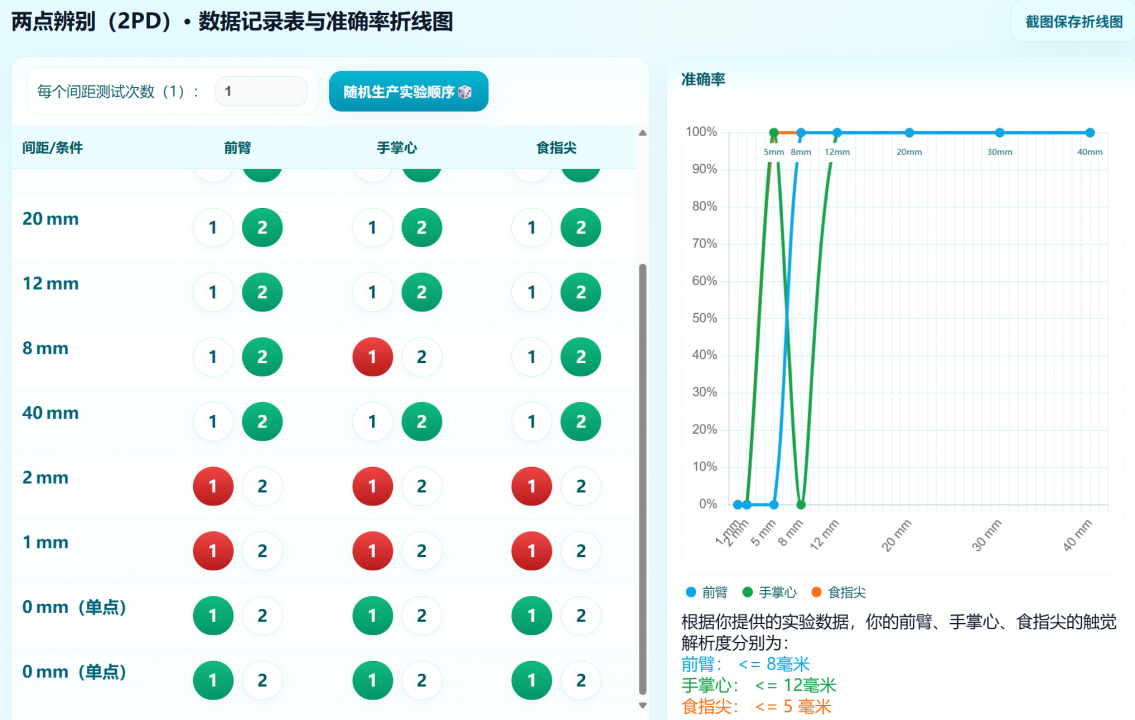
Task: Click the 30mm data point on the chart
Action: pyautogui.click(x=1000, y=133)
